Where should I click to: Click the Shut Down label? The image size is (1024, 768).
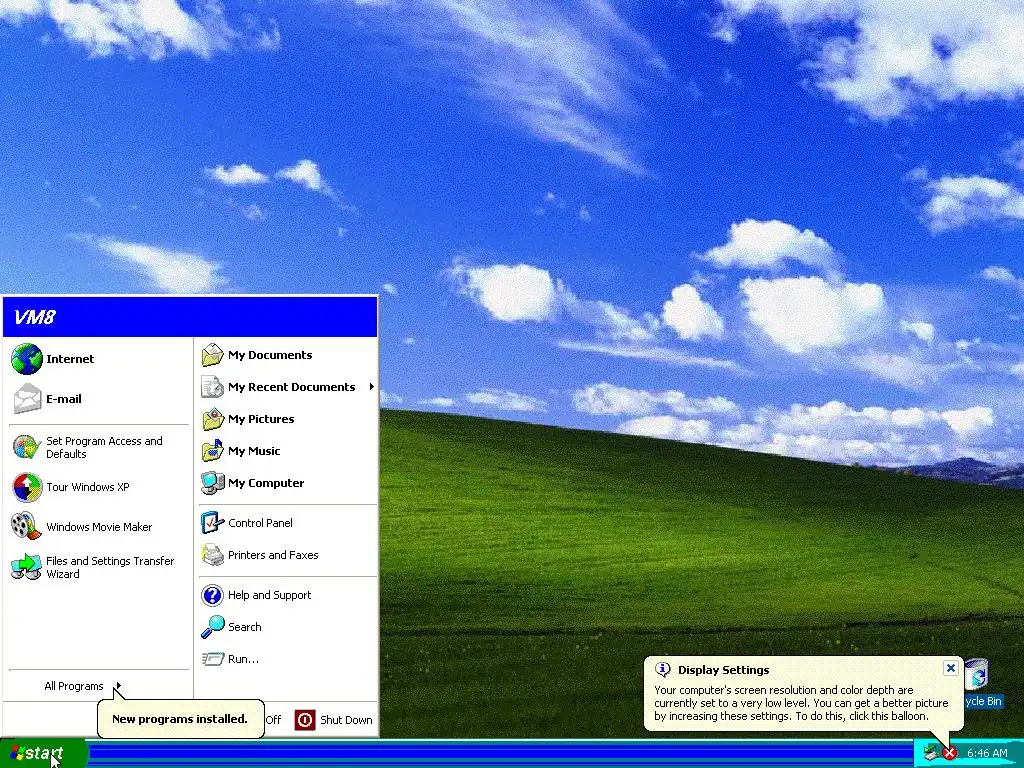coord(346,720)
